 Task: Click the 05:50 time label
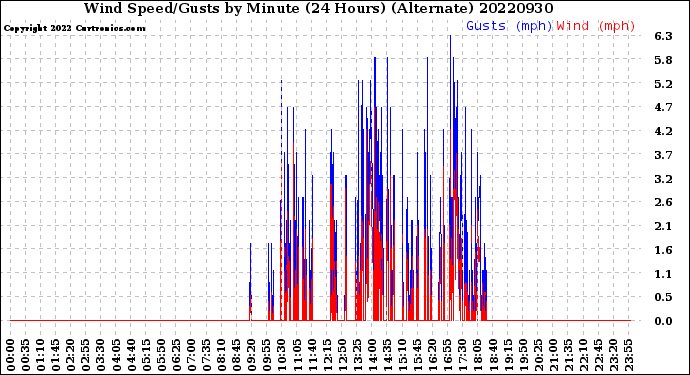(161, 355)
